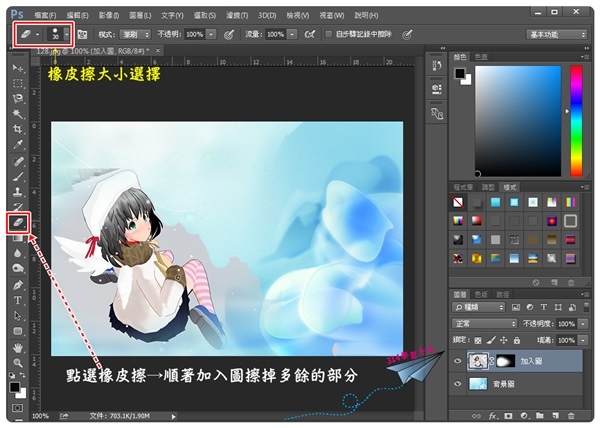Open the 正常 blend mode dropdown
600x428 pixels.
pyautogui.click(x=484, y=324)
